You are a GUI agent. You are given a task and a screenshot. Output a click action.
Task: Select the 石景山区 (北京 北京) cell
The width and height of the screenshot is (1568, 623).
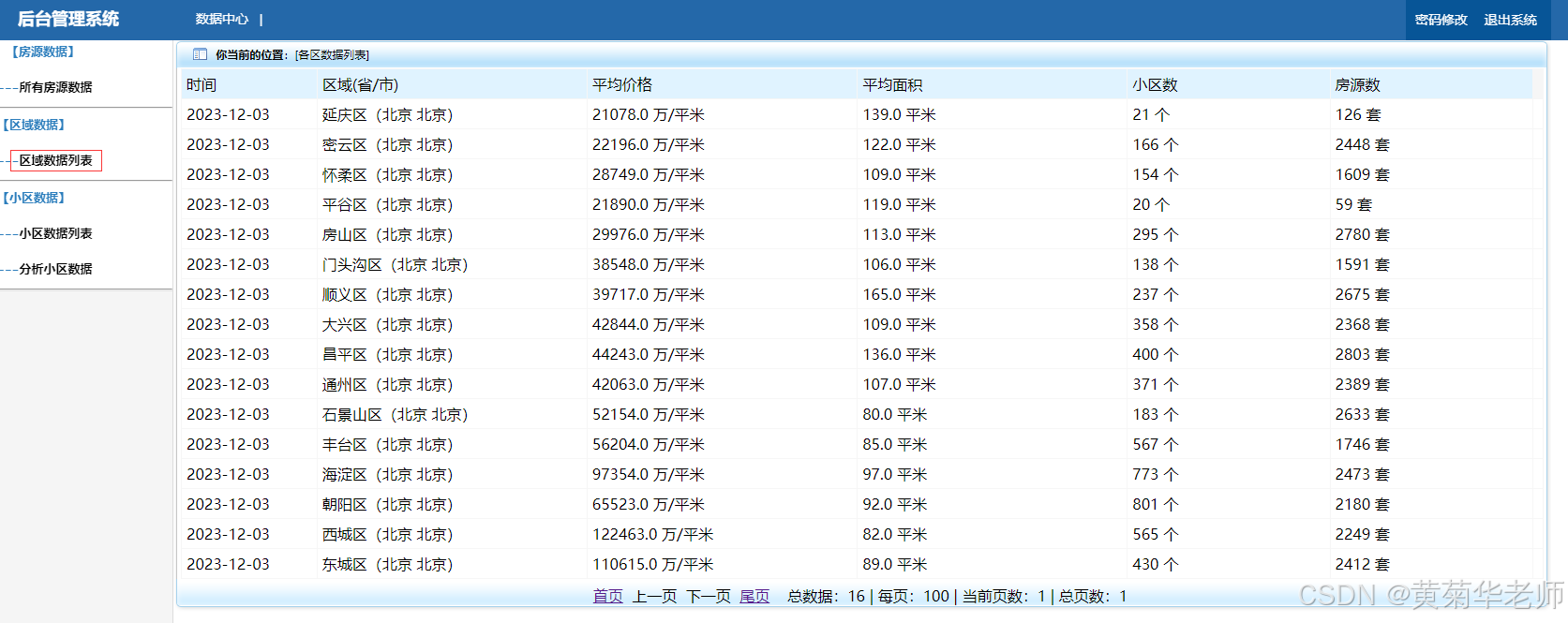395,415
